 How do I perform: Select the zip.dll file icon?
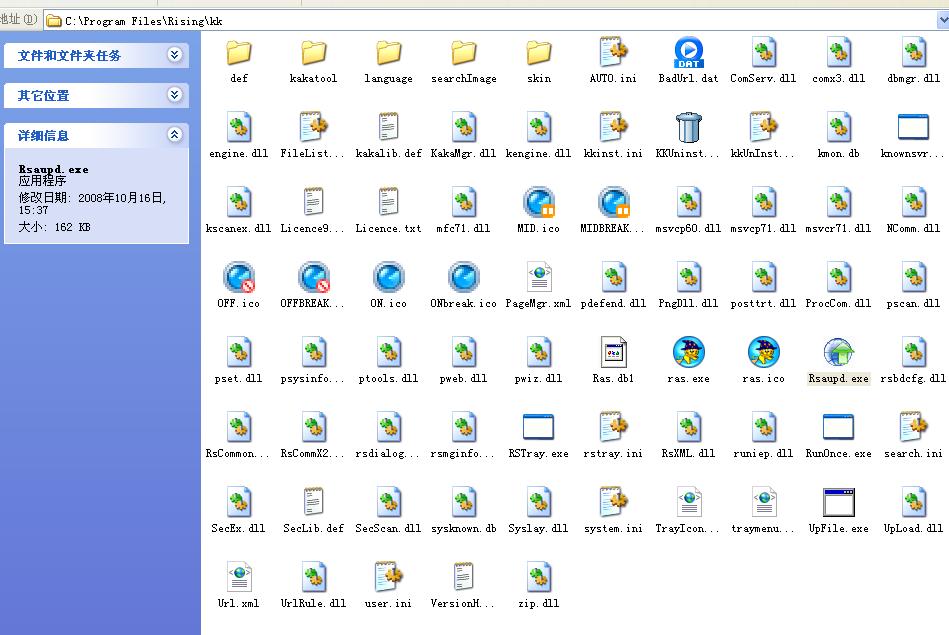point(539,577)
